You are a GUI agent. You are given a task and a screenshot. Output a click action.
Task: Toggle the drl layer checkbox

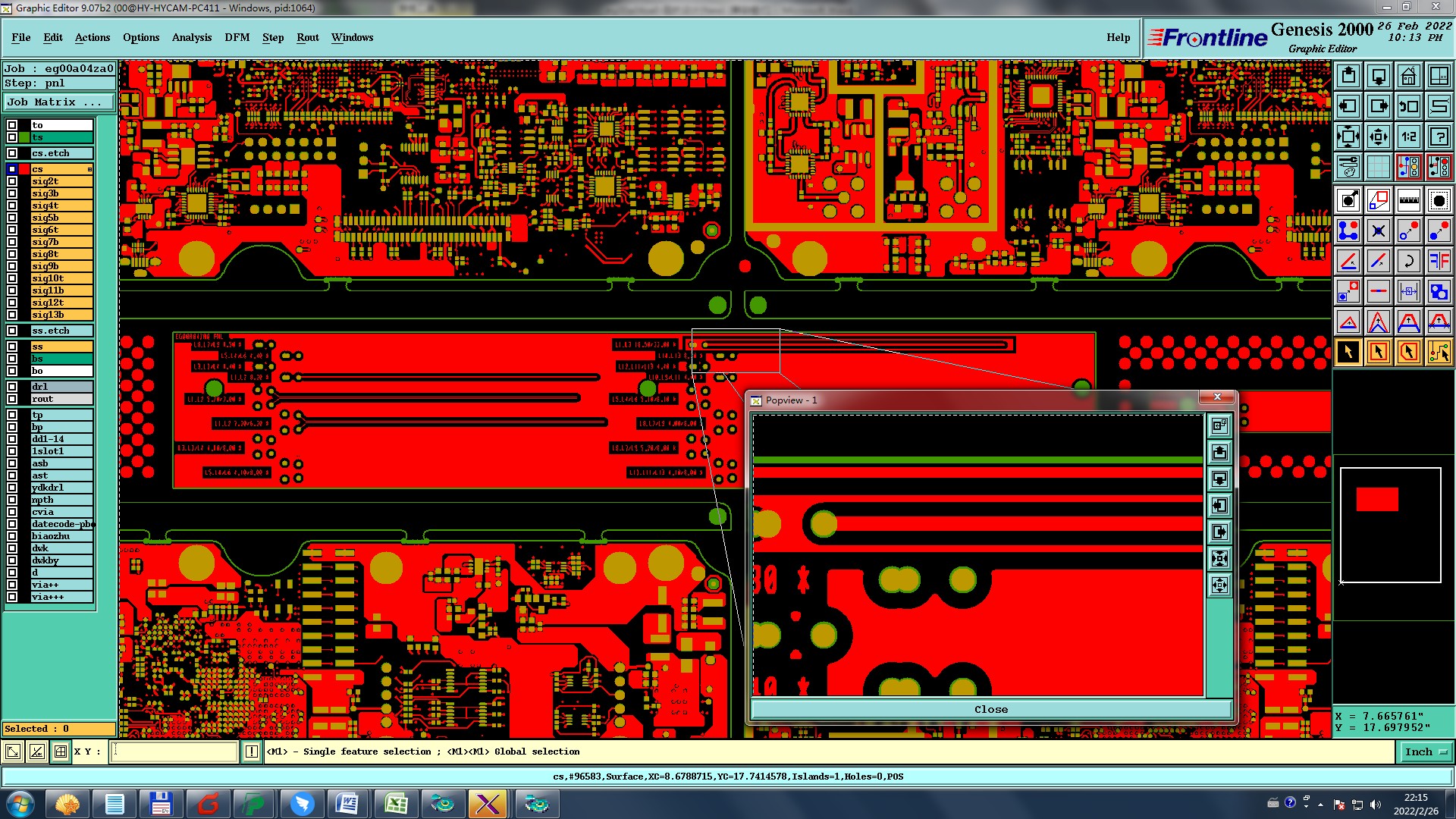pos(12,387)
